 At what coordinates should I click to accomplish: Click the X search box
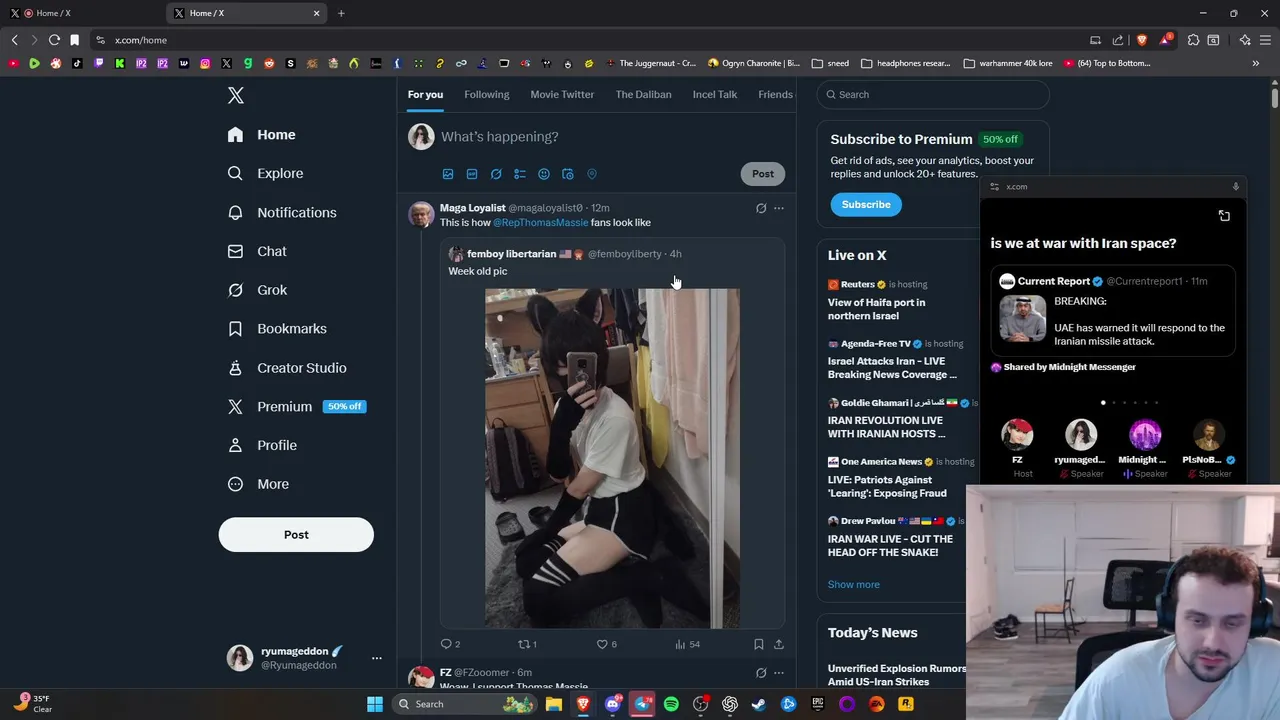[x=933, y=95]
